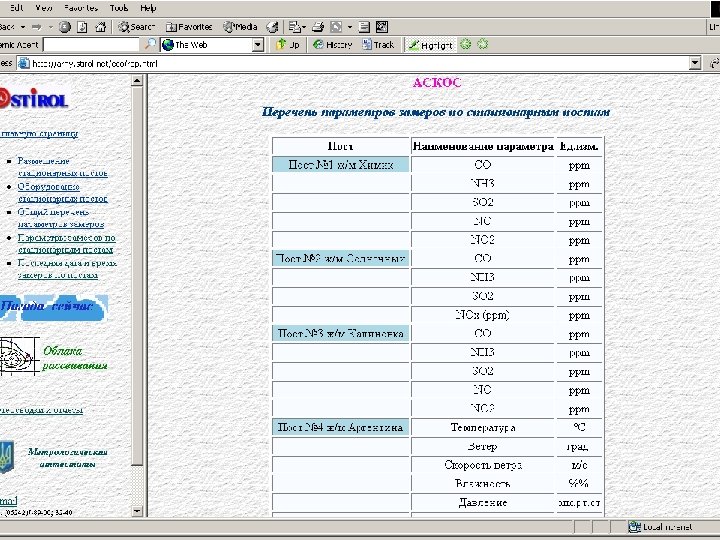Click the 'Погода сейчас' banner
Image resolution: width=720 pixels, height=540 pixels.
point(54,307)
